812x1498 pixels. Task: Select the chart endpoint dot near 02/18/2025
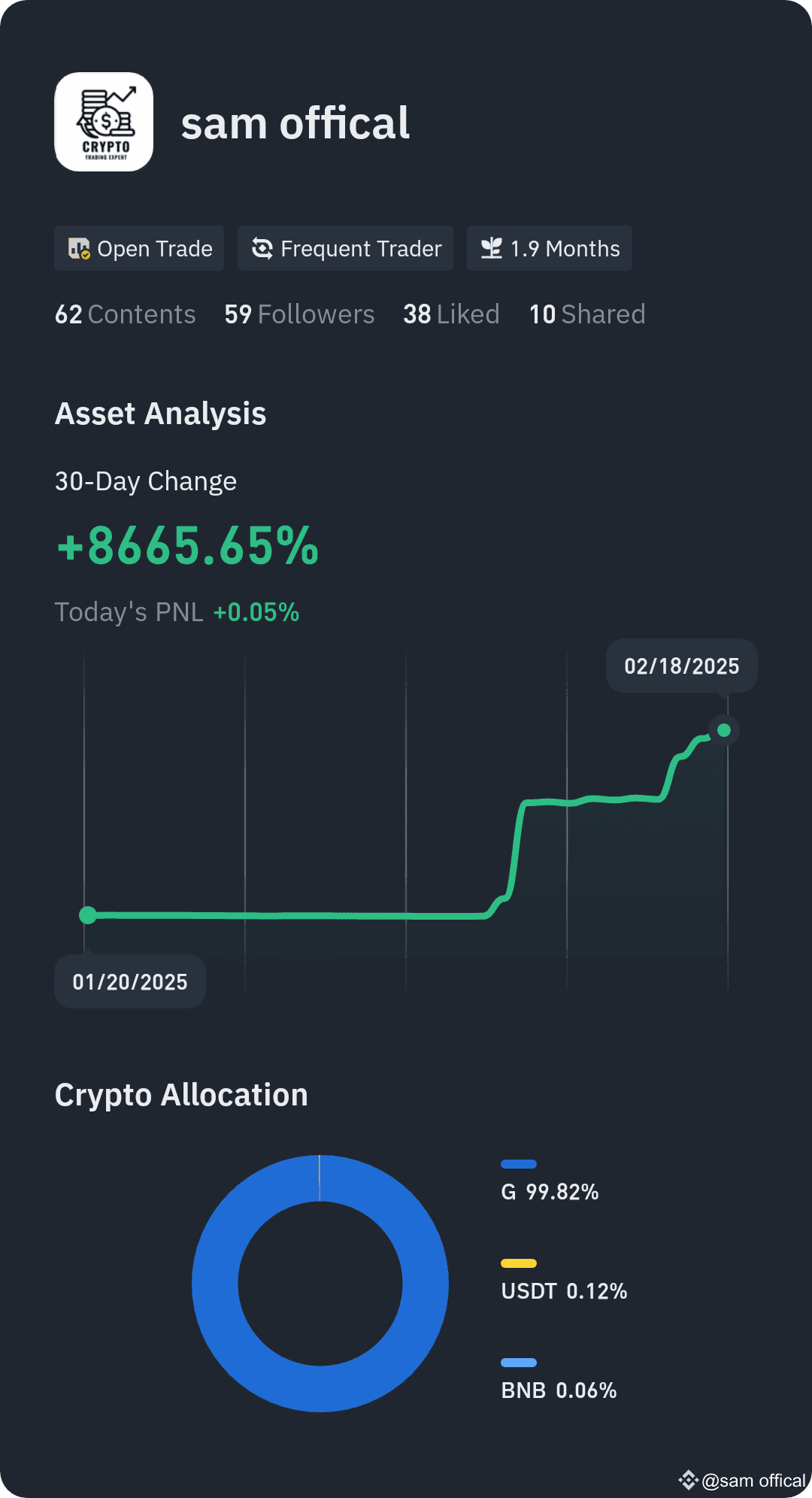point(723,729)
